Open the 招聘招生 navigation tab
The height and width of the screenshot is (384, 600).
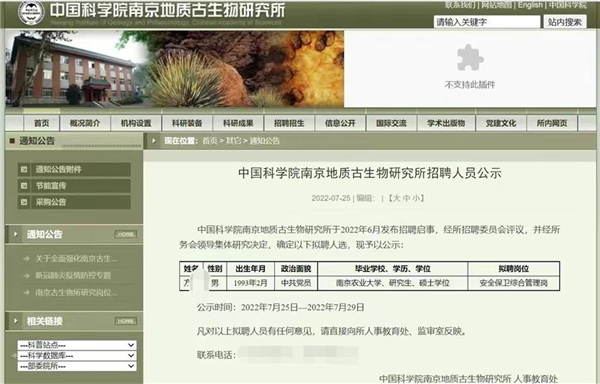[x=289, y=123]
